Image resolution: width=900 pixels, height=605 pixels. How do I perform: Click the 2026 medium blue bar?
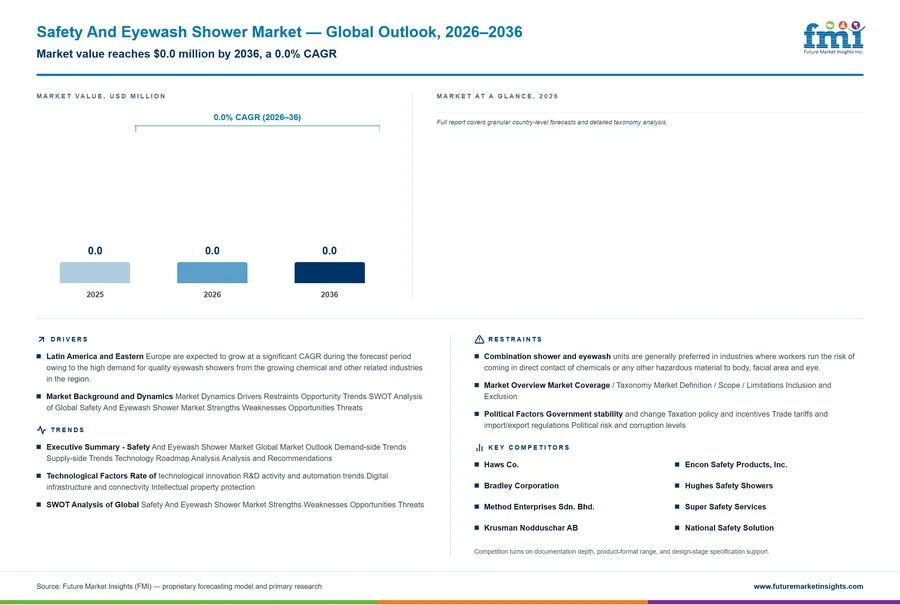coord(212,273)
